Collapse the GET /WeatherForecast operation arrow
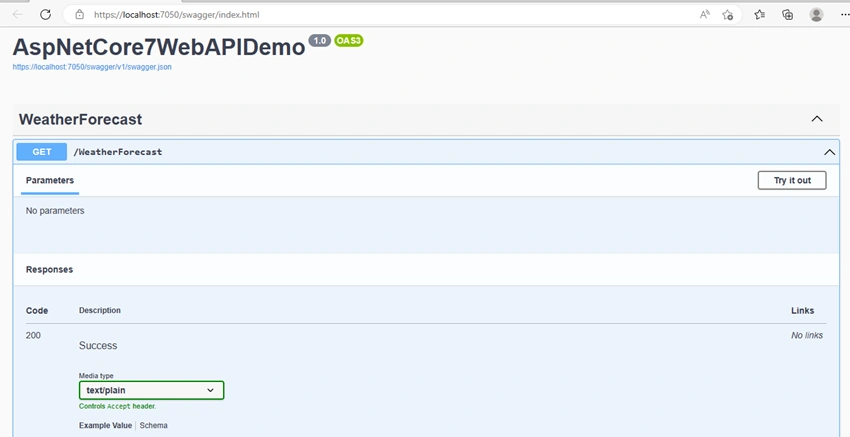Screen dimensions: 850x437 [829, 152]
